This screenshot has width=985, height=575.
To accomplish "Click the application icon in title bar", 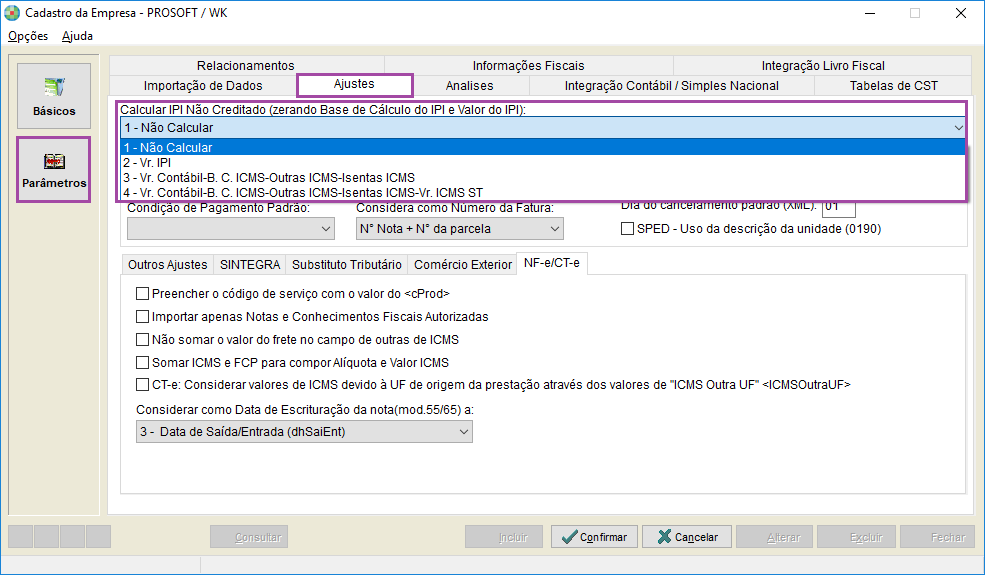I will 11,13.
